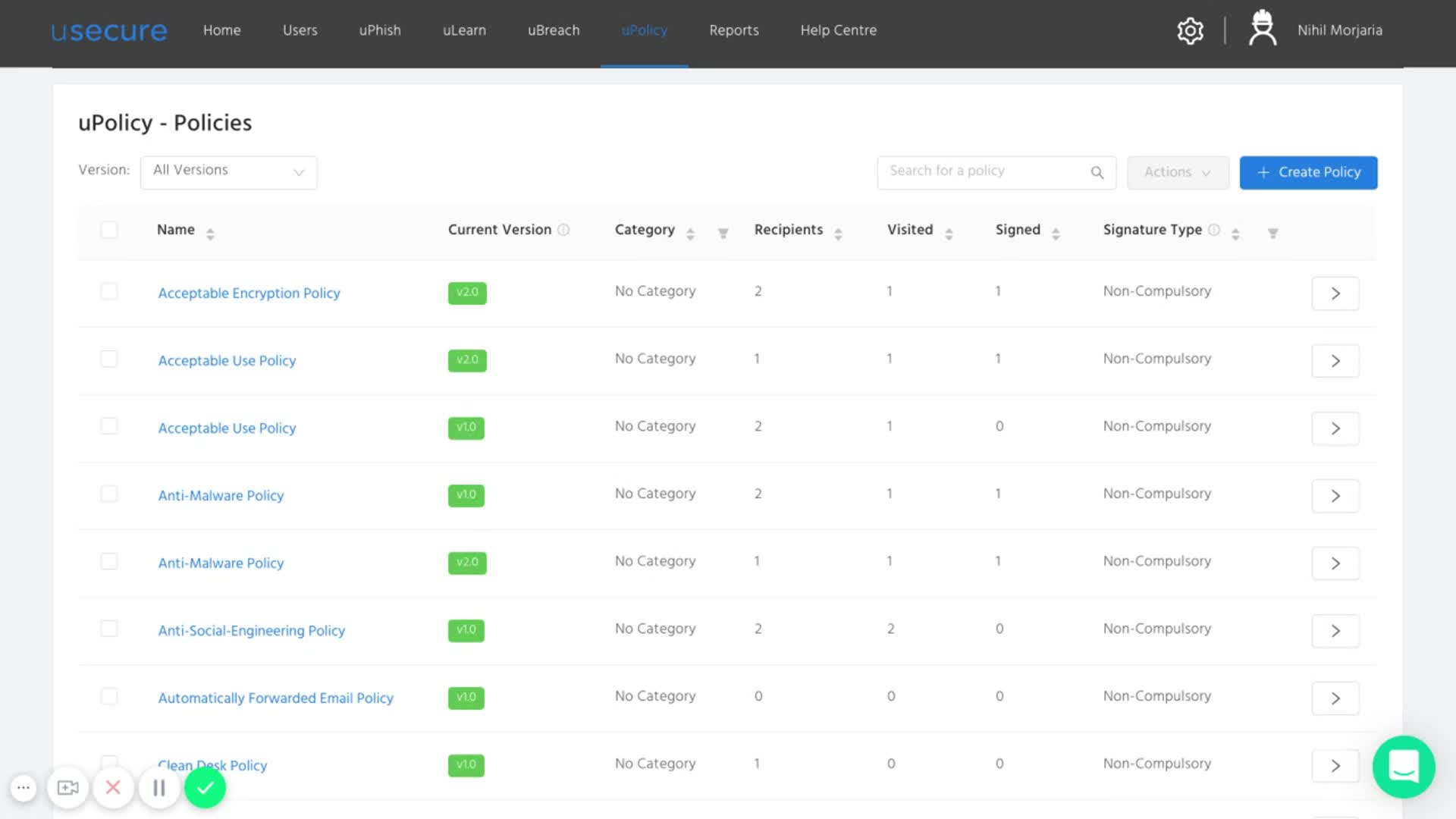Click the recorder more-options dots icon

tap(24, 788)
